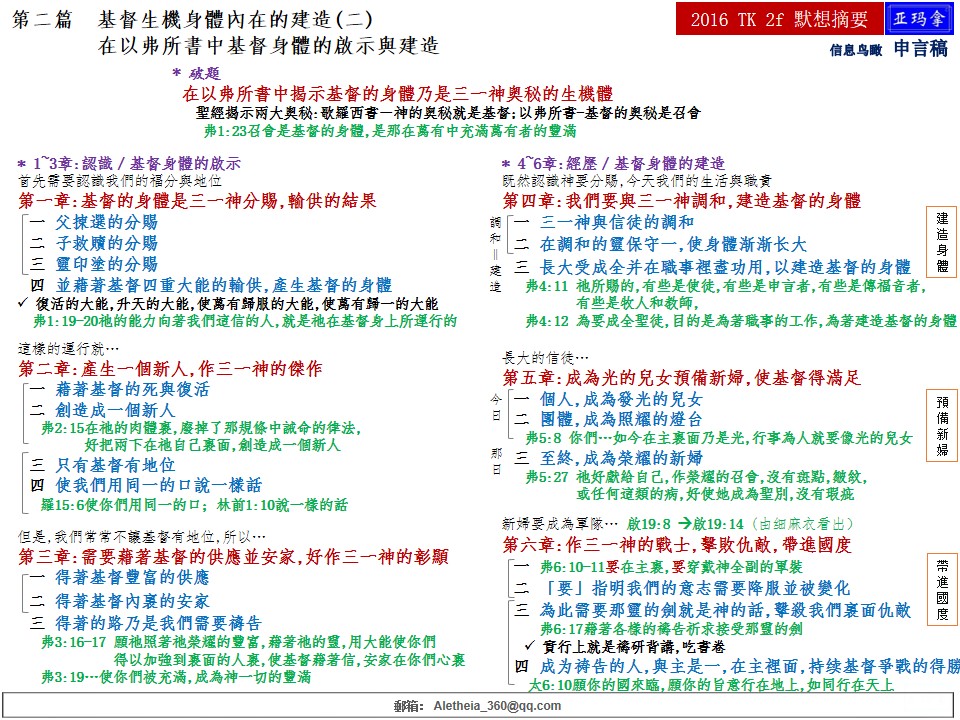
Task: Open chapter heading 第五章 成為光的兒女
Action: pos(681,378)
